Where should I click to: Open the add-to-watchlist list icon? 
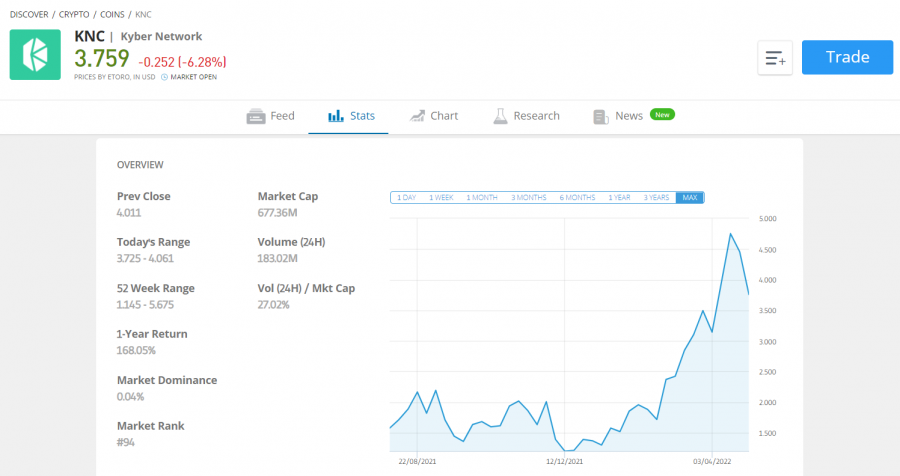[775, 57]
